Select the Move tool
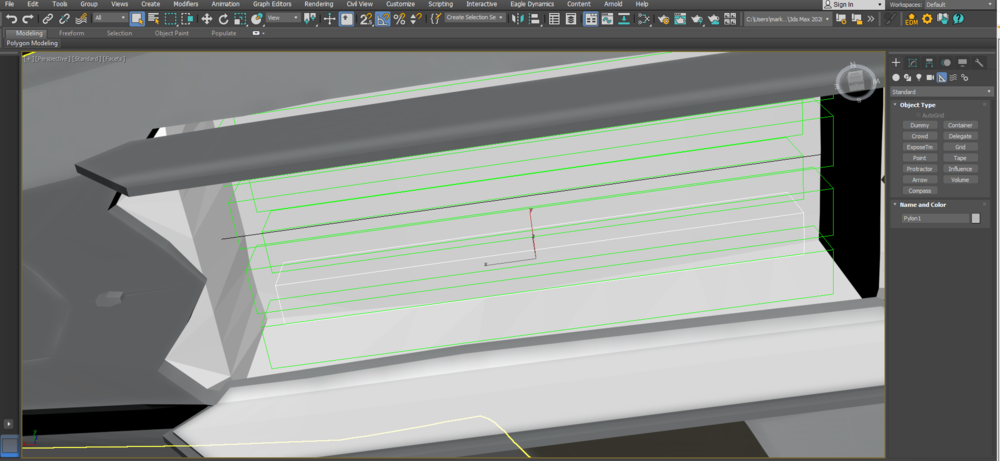Viewport: 1000px width, 461px height. 207,18
